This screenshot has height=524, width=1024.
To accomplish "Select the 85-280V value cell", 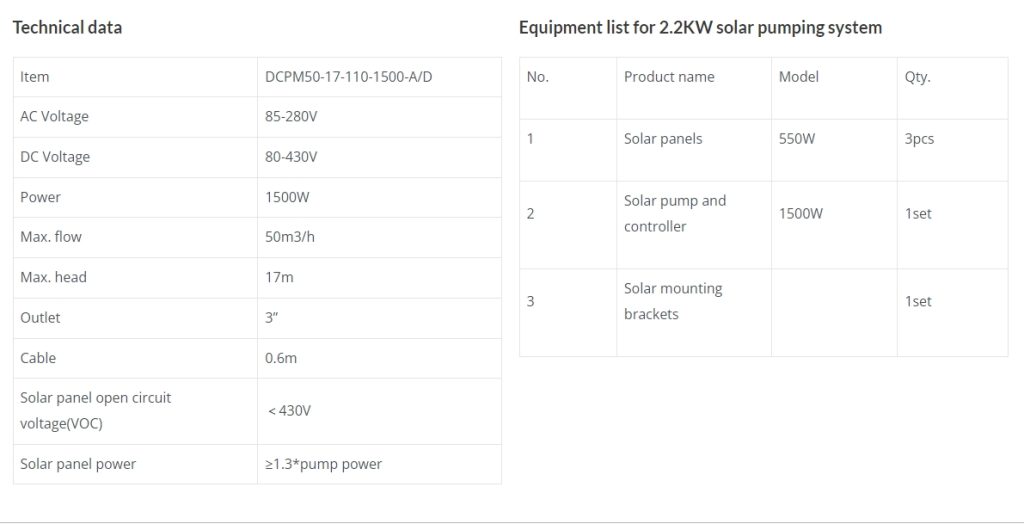I will [x=379, y=118].
